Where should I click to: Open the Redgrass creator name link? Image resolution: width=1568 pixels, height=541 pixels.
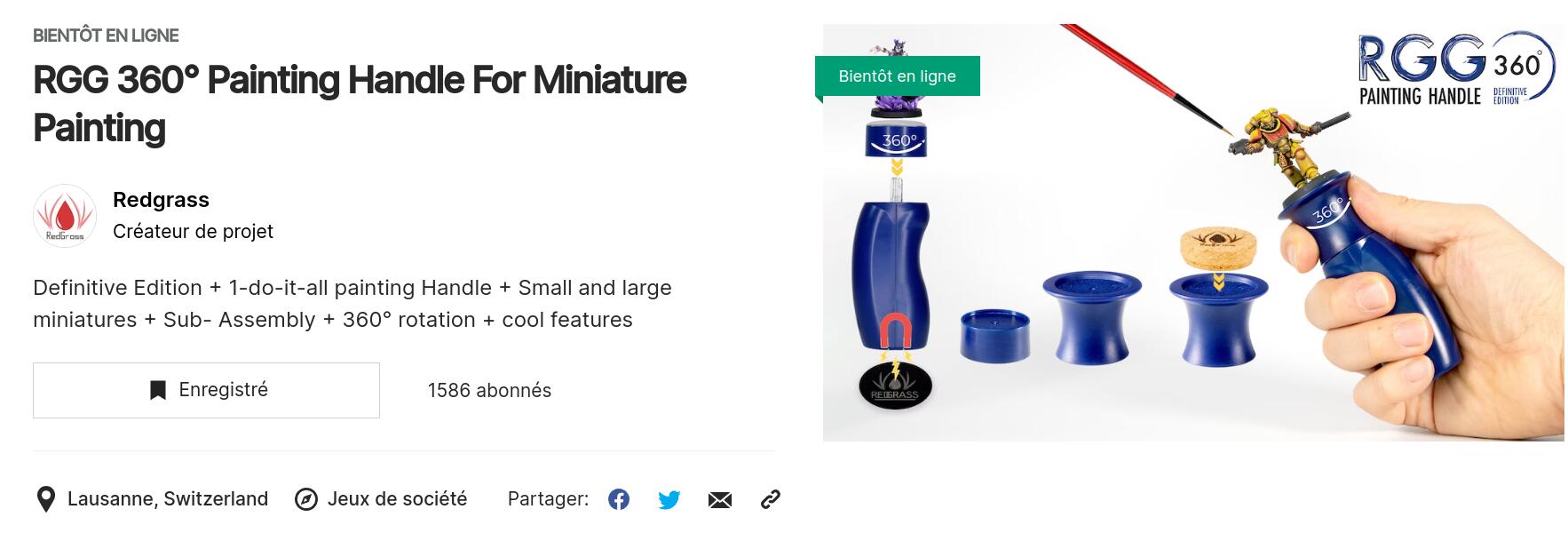[161, 200]
